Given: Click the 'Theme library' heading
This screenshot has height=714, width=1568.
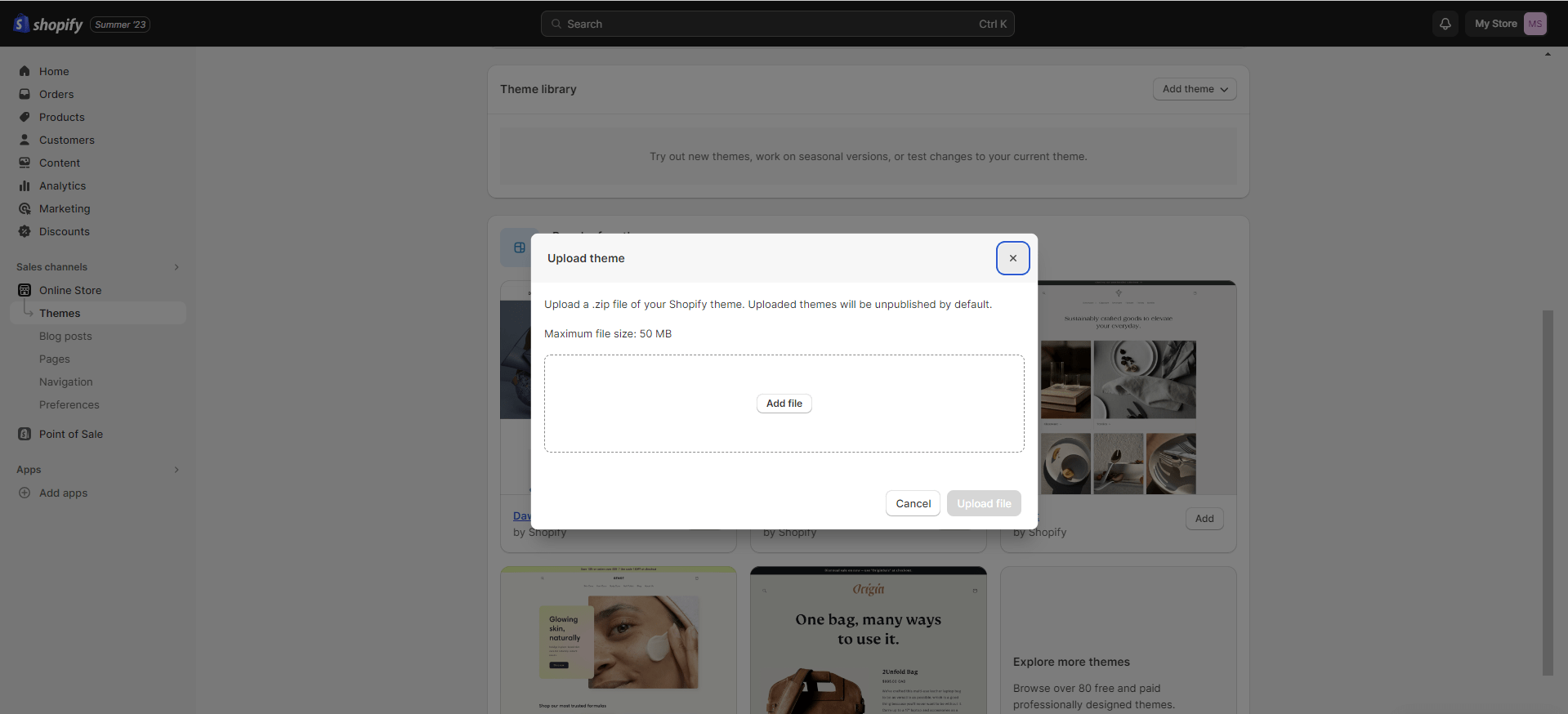Looking at the screenshot, I should [538, 89].
